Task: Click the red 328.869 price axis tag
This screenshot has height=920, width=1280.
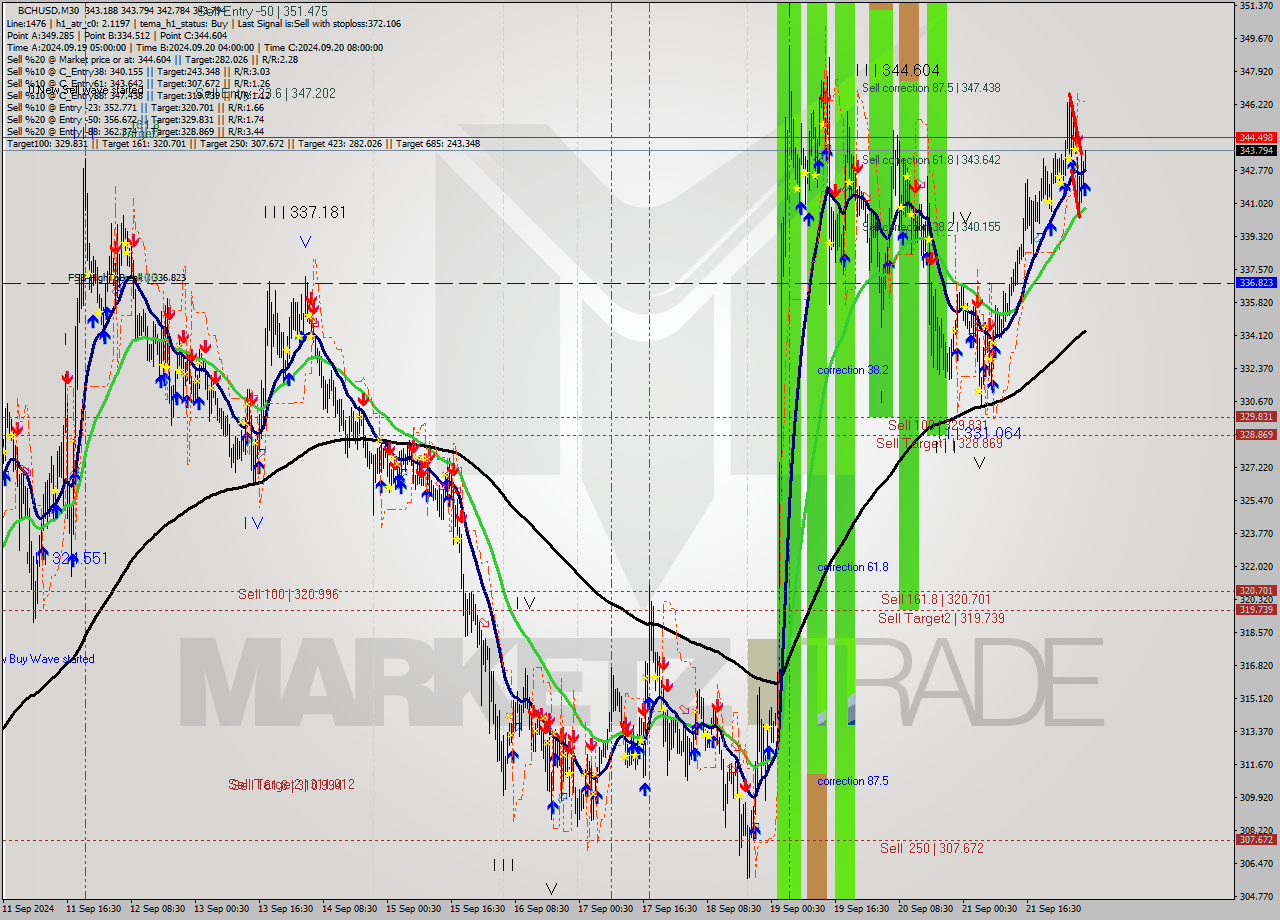Action: [x=1256, y=435]
